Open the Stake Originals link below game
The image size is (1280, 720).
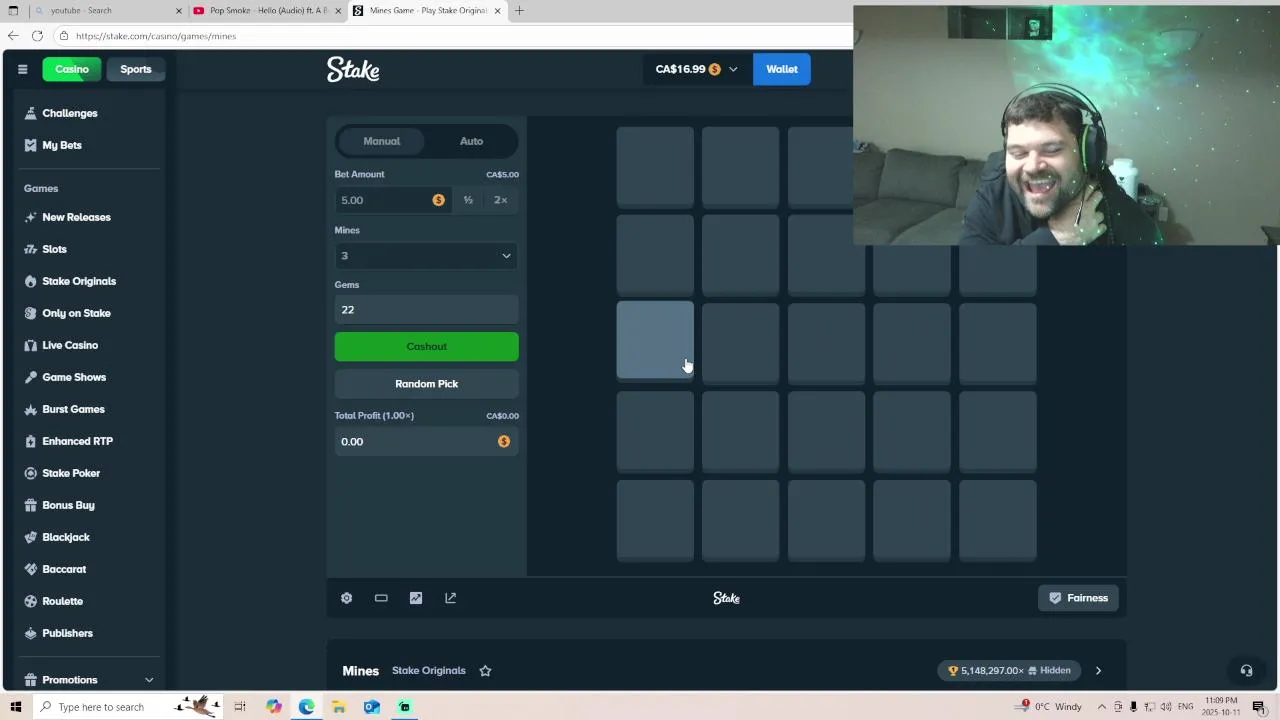coord(428,671)
